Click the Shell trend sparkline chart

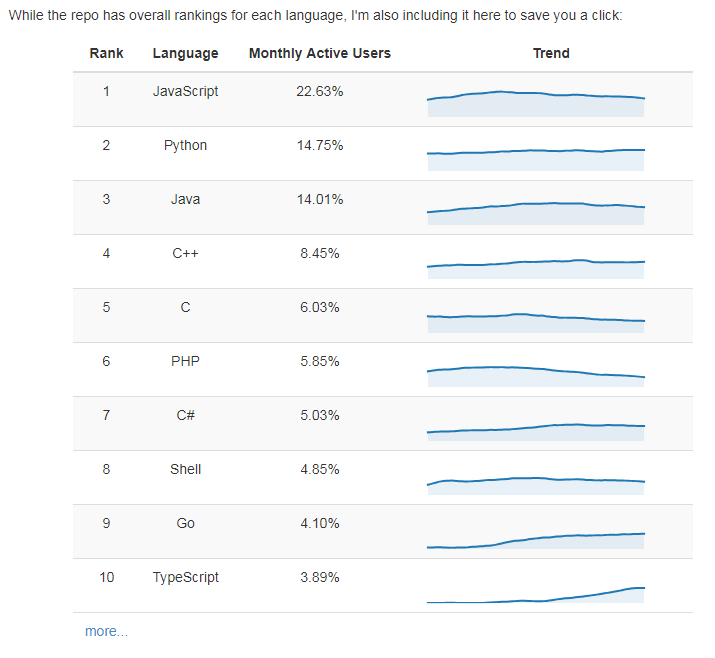536,486
